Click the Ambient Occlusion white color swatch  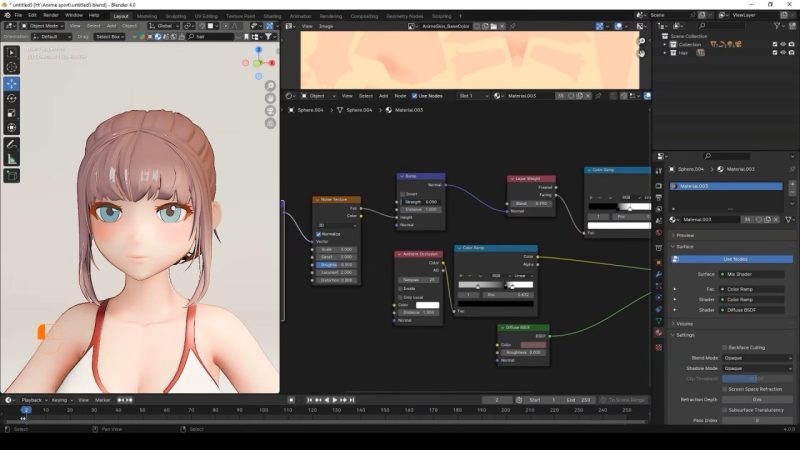[427, 305]
